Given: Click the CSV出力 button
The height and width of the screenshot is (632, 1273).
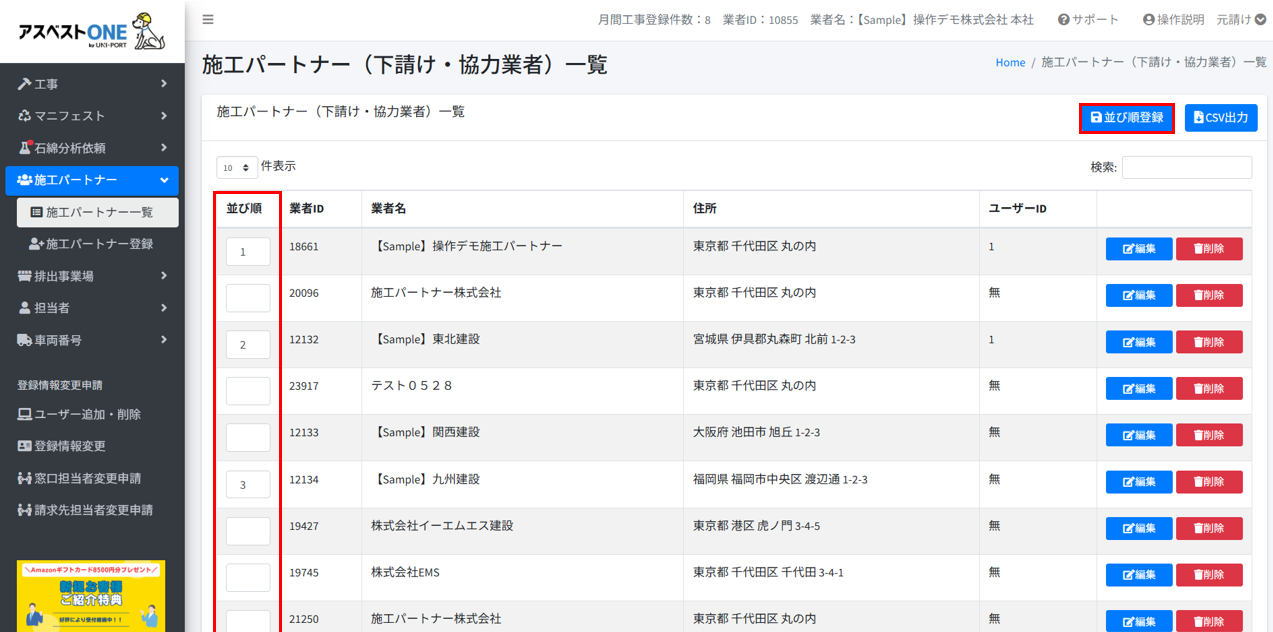Looking at the screenshot, I should click(1221, 118).
